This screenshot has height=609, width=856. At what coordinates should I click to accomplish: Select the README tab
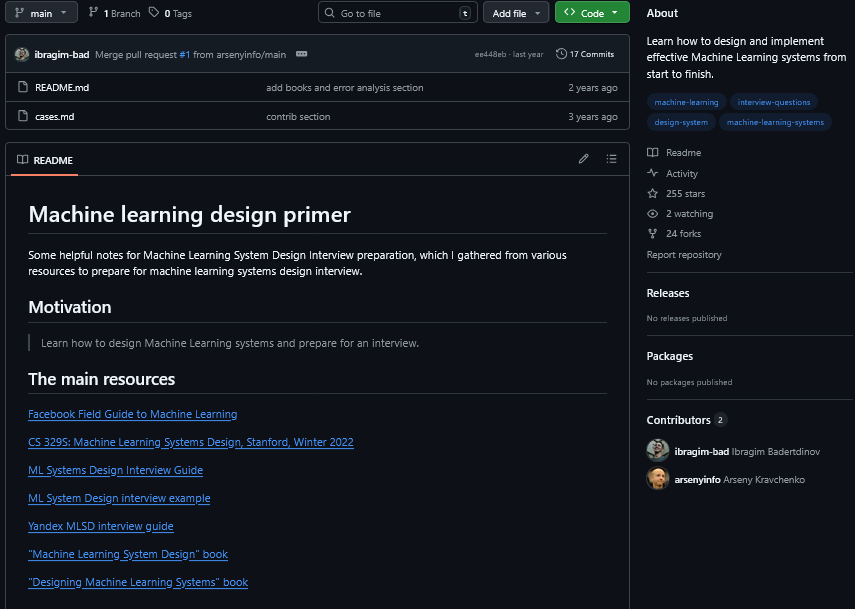point(45,160)
